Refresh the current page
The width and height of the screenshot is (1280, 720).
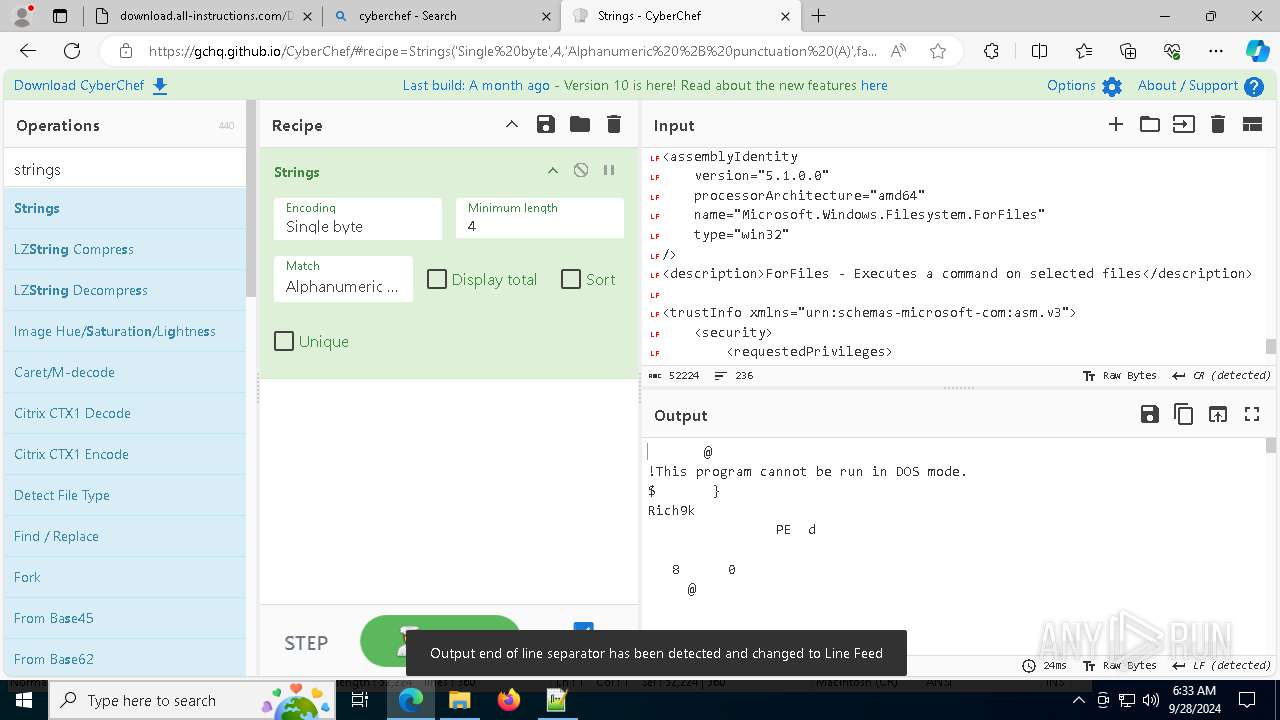point(72,51)
